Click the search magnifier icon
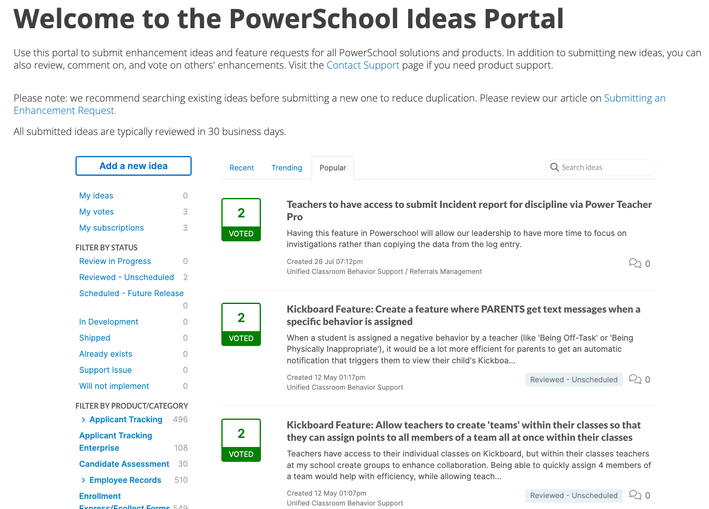This screenshot has width=709, height=509. click(554, 168)
